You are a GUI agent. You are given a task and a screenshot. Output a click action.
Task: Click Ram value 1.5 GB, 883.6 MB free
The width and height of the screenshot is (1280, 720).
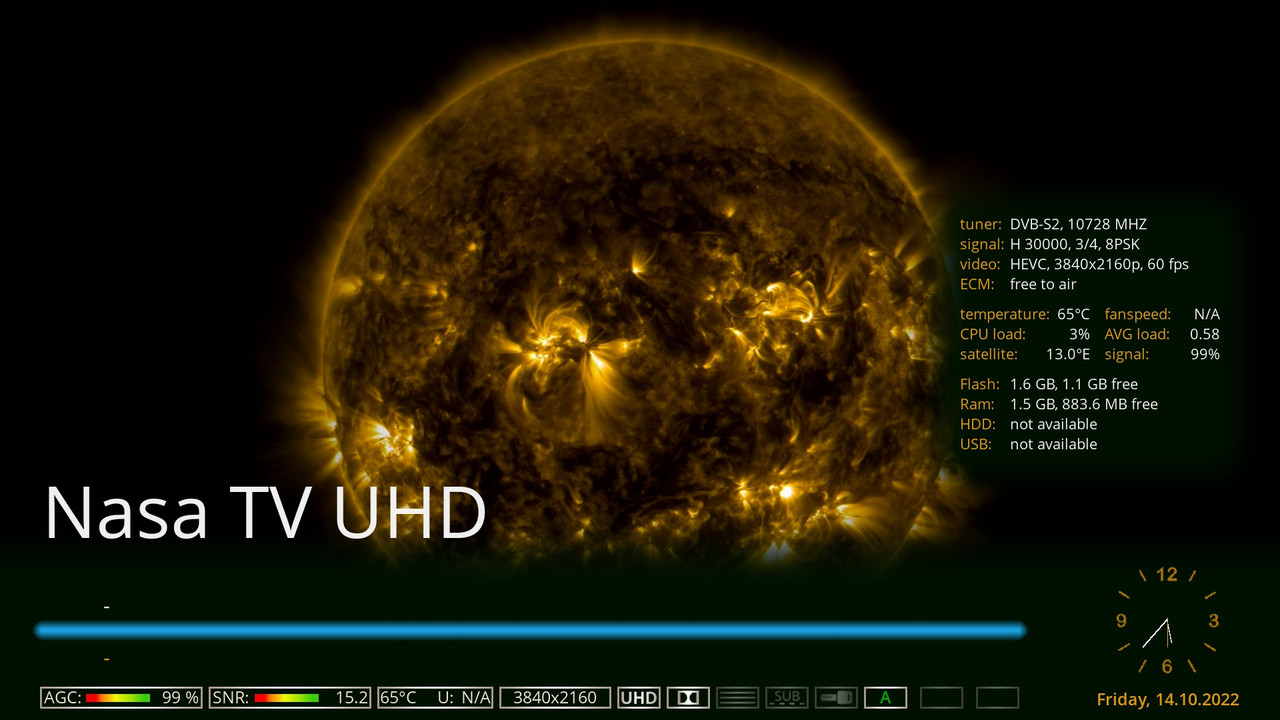coord(1084,404)
